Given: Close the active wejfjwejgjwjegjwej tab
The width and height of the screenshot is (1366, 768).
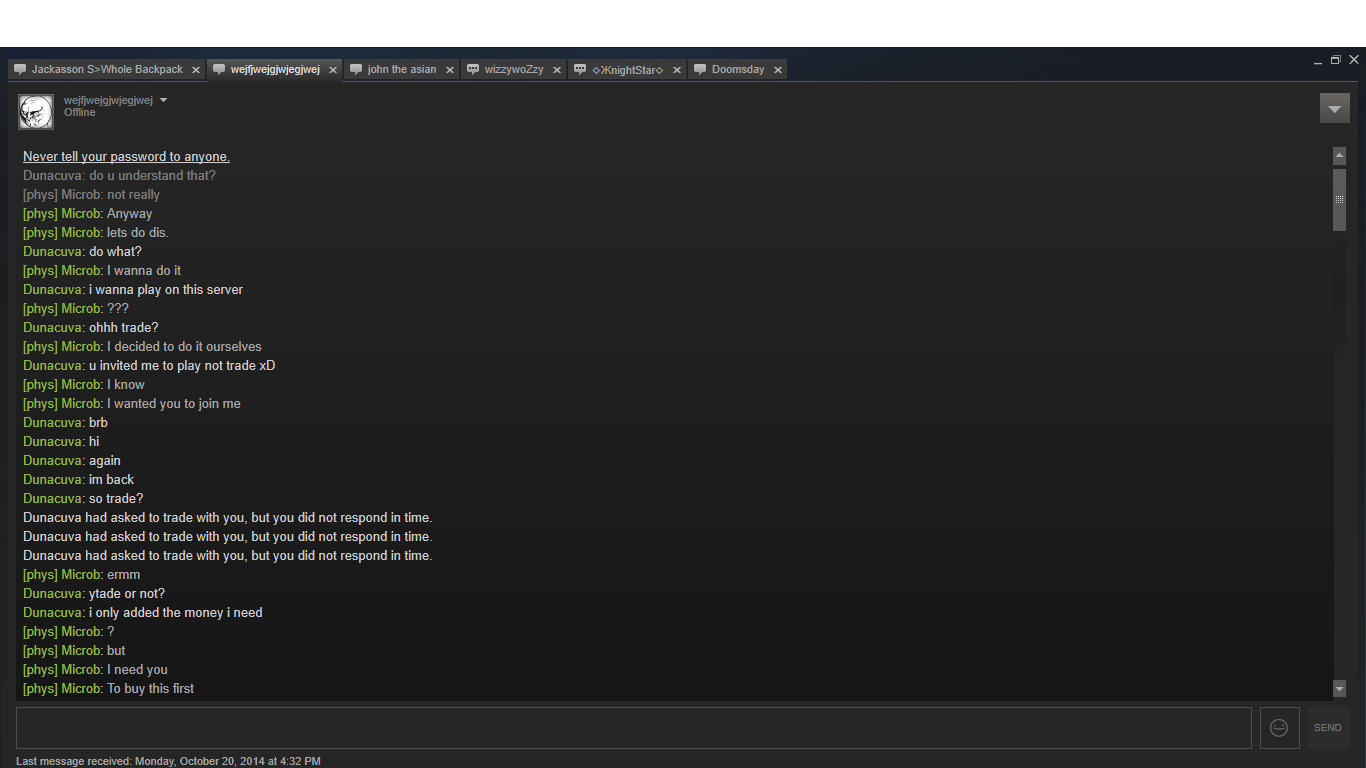Looking at the screenshot, I should [333, 70].
